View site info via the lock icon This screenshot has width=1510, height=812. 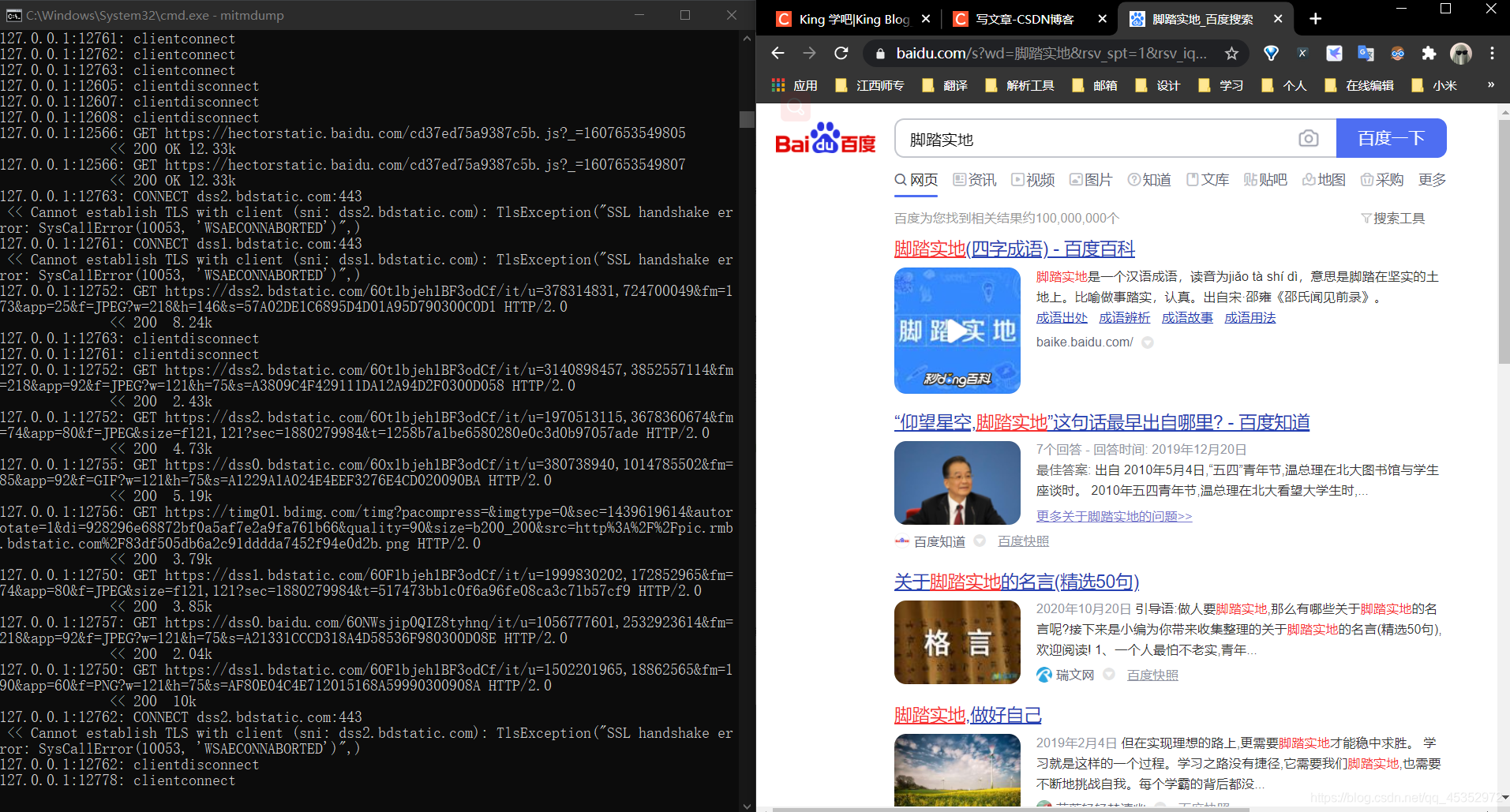tap(879, 54)
